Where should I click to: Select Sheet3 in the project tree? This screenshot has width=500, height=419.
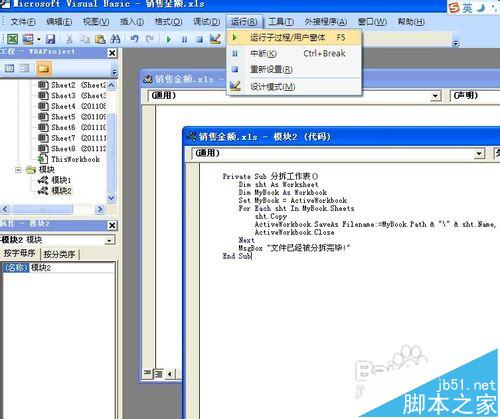coord(72,96)
